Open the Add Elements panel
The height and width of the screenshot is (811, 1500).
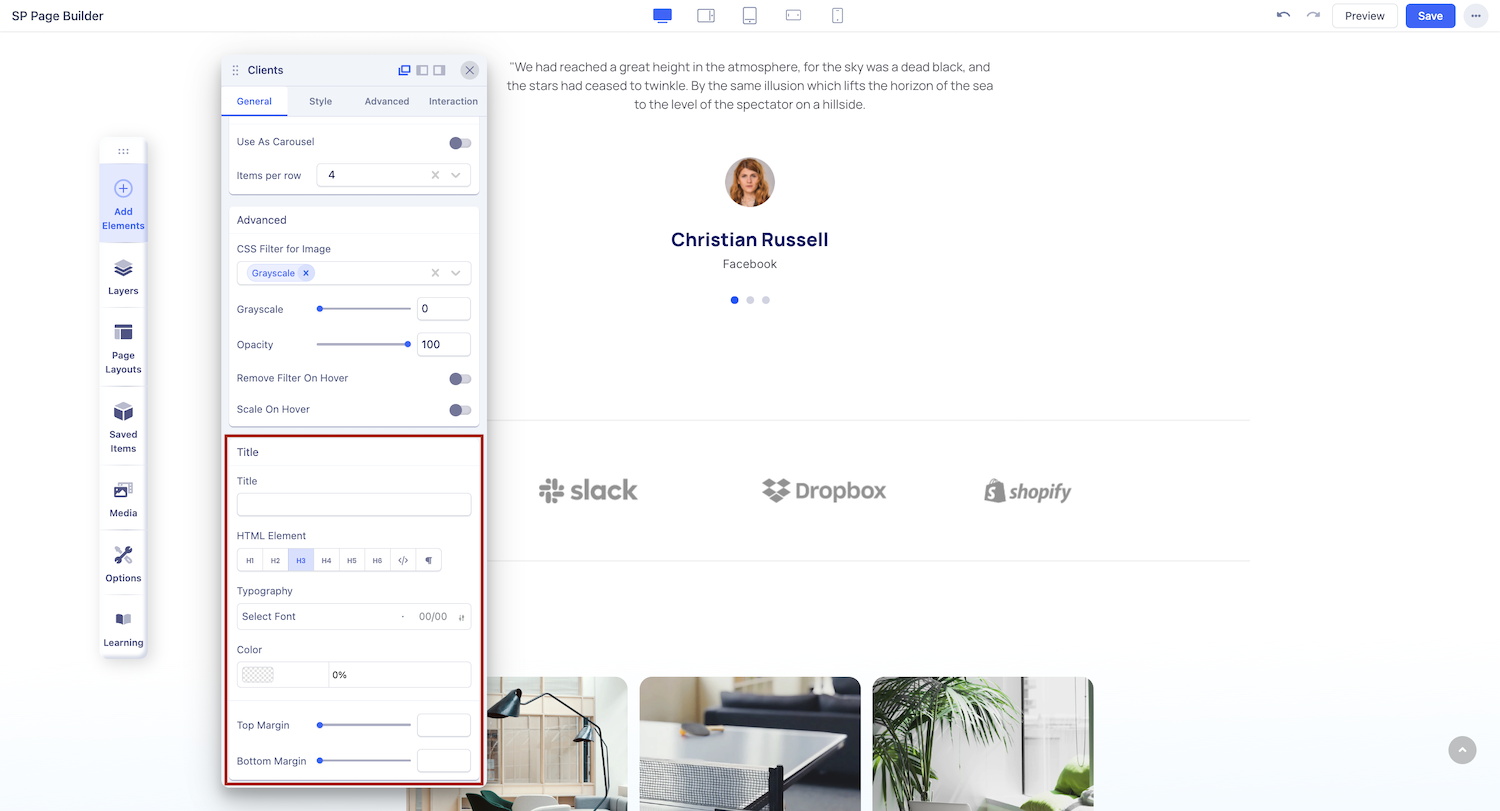[123, 204]
